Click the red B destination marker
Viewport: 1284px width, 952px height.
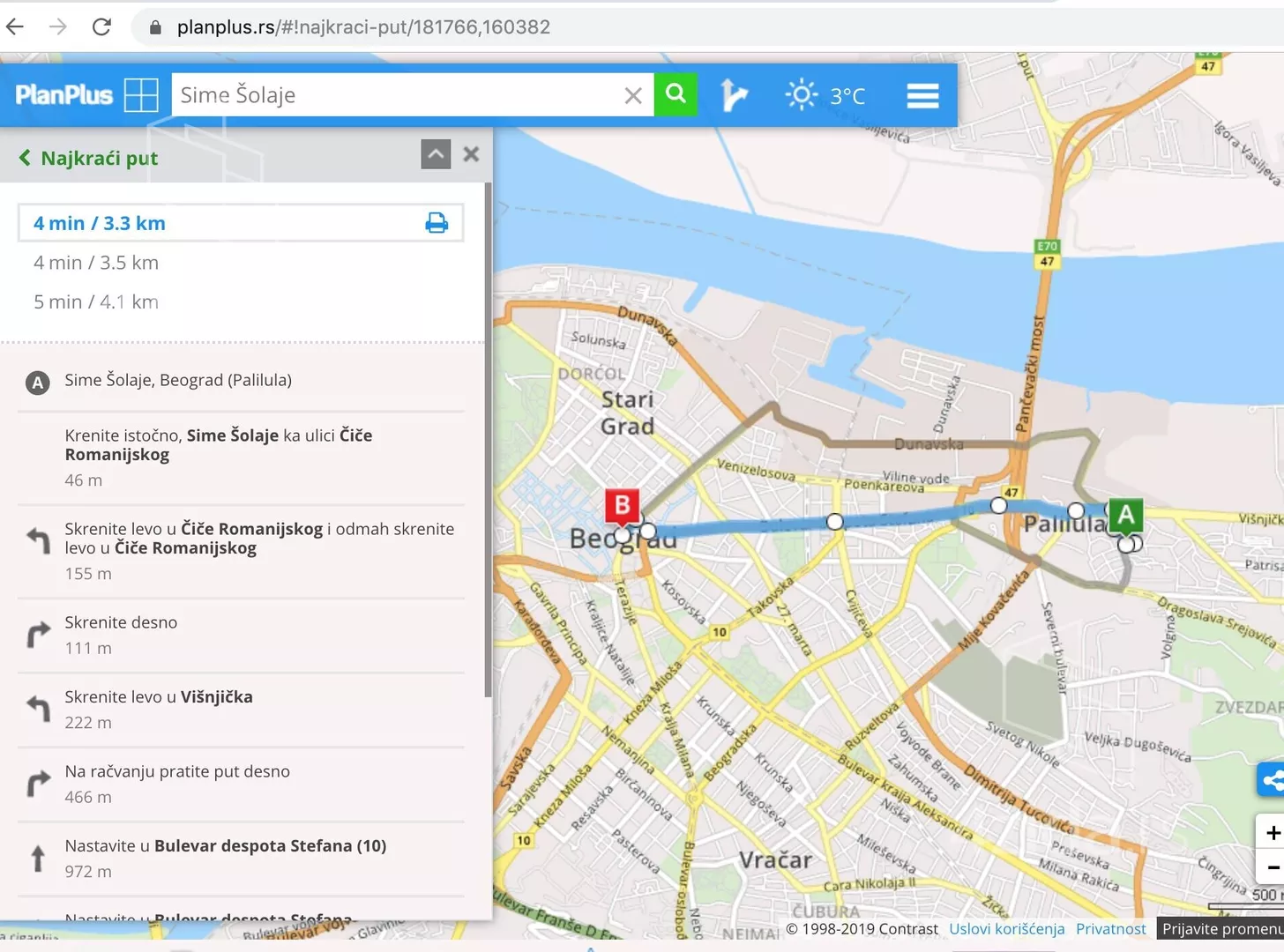622,507
